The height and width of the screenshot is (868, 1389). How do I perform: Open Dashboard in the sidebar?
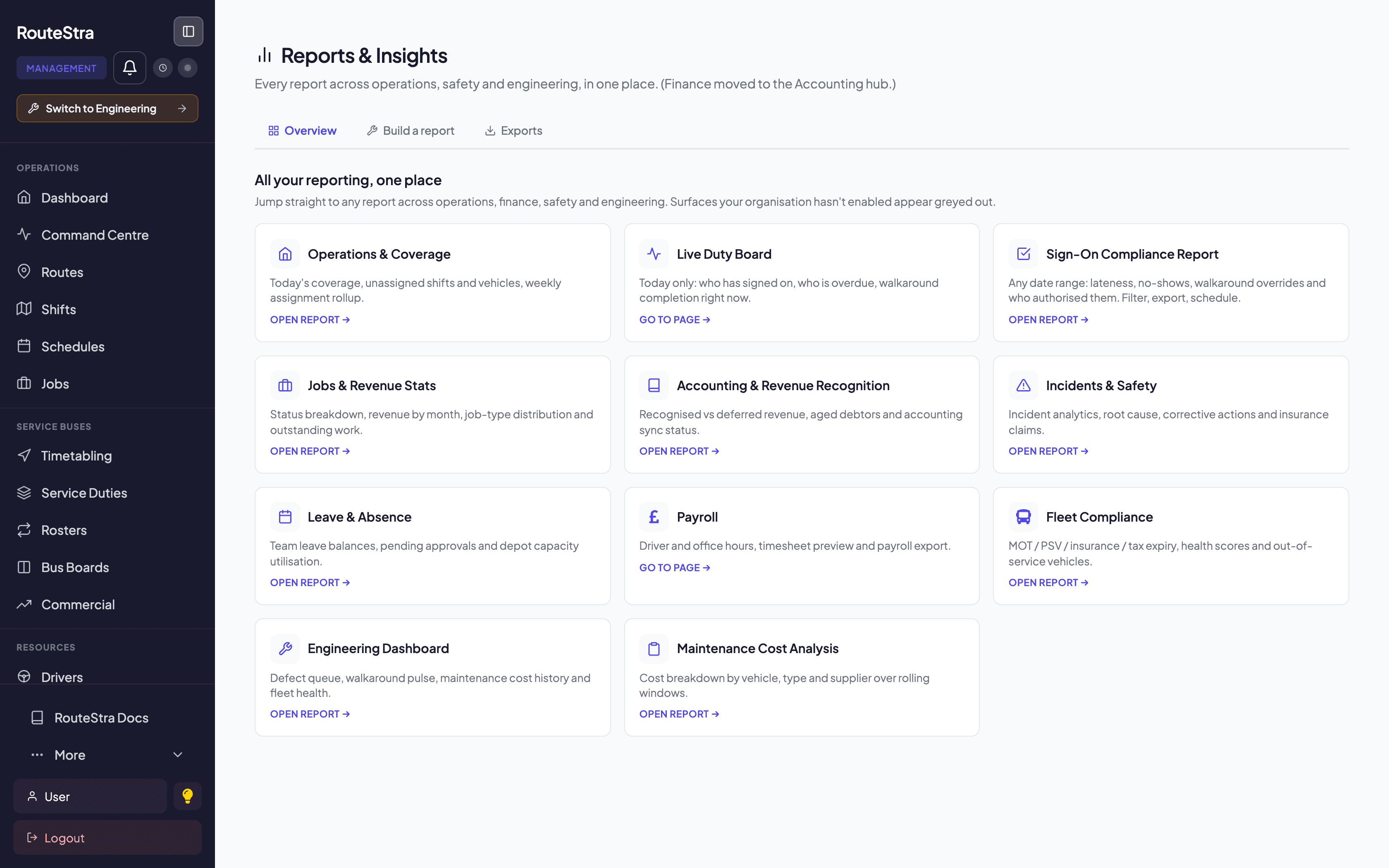[x=107, y=198]
